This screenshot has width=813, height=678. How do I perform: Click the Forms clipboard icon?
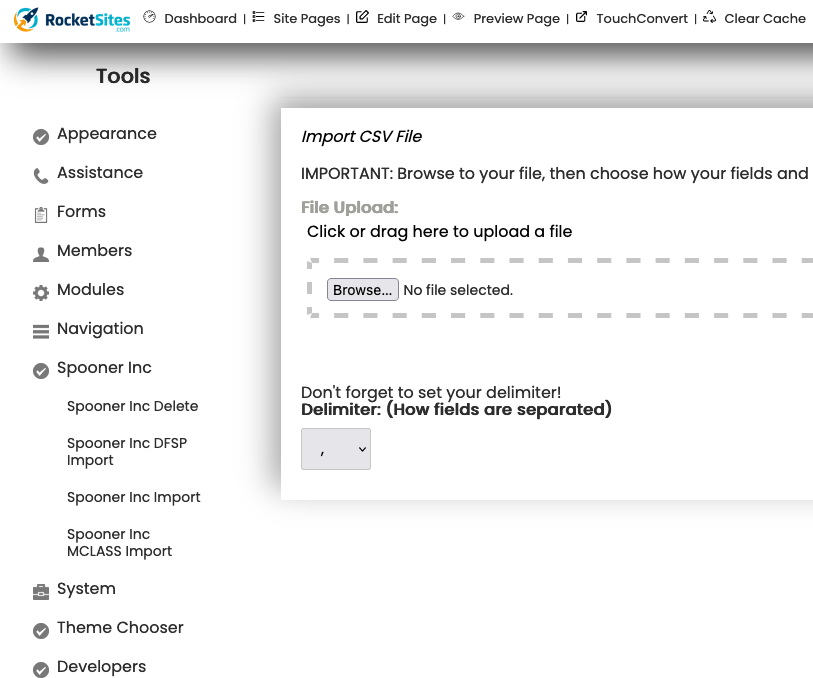[41, 215]
